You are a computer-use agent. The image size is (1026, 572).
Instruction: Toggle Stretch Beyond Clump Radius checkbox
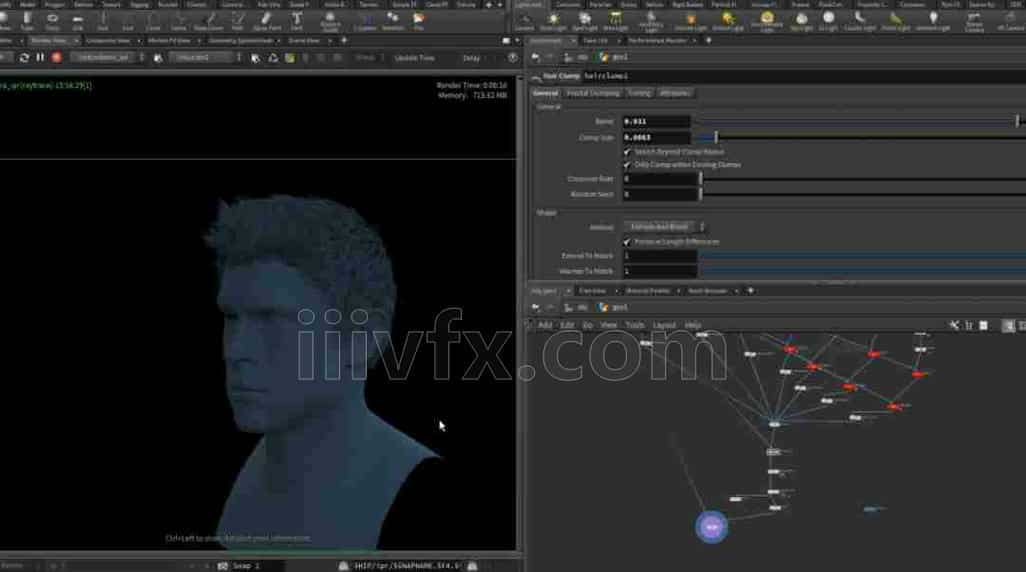[x=627, y=152]
